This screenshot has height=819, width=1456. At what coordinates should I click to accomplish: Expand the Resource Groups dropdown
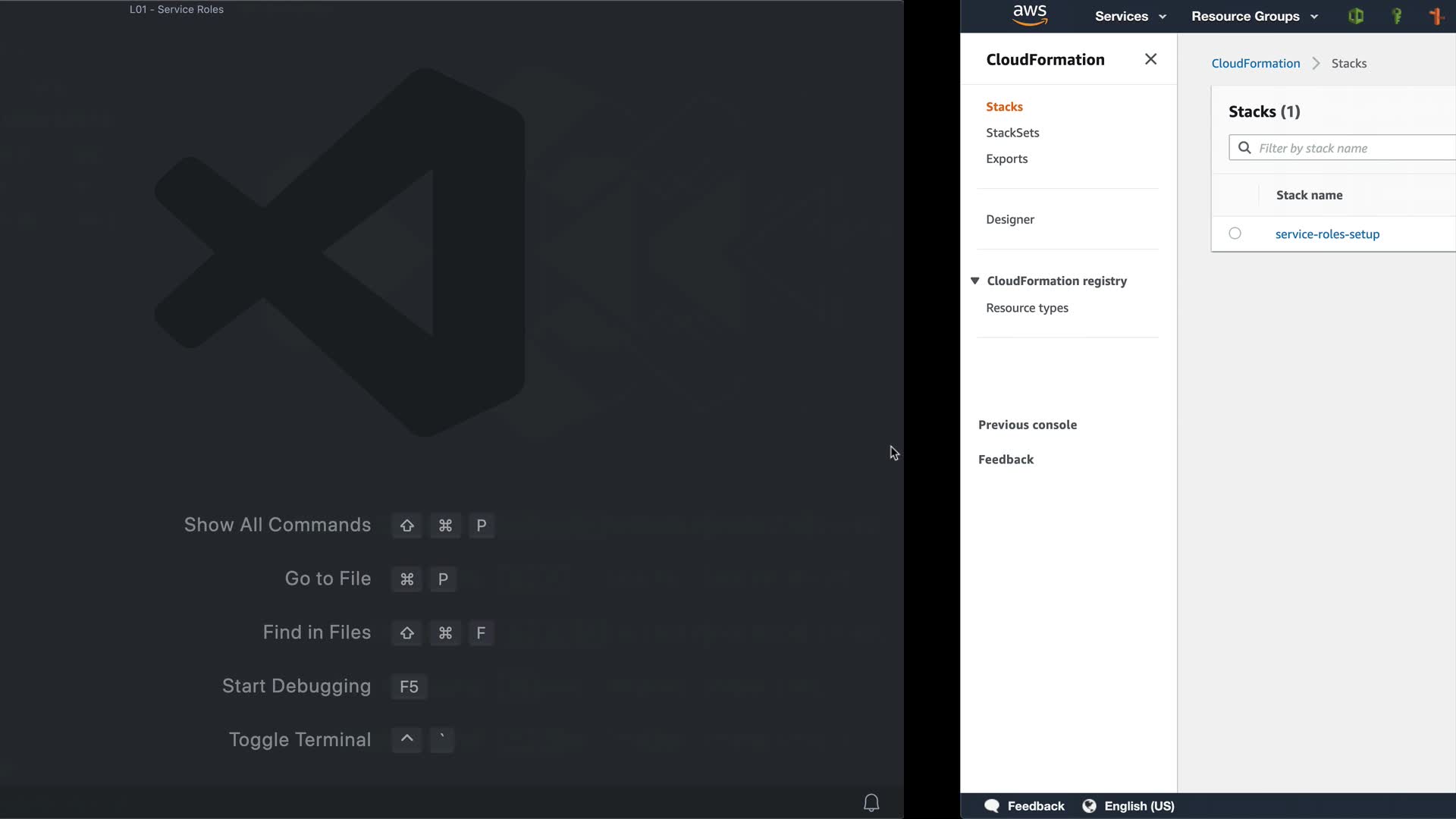click(1254, 16)
